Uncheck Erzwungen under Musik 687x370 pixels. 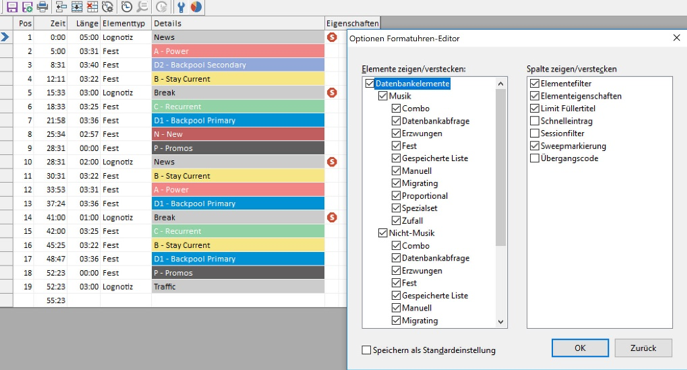pos(396,133)
